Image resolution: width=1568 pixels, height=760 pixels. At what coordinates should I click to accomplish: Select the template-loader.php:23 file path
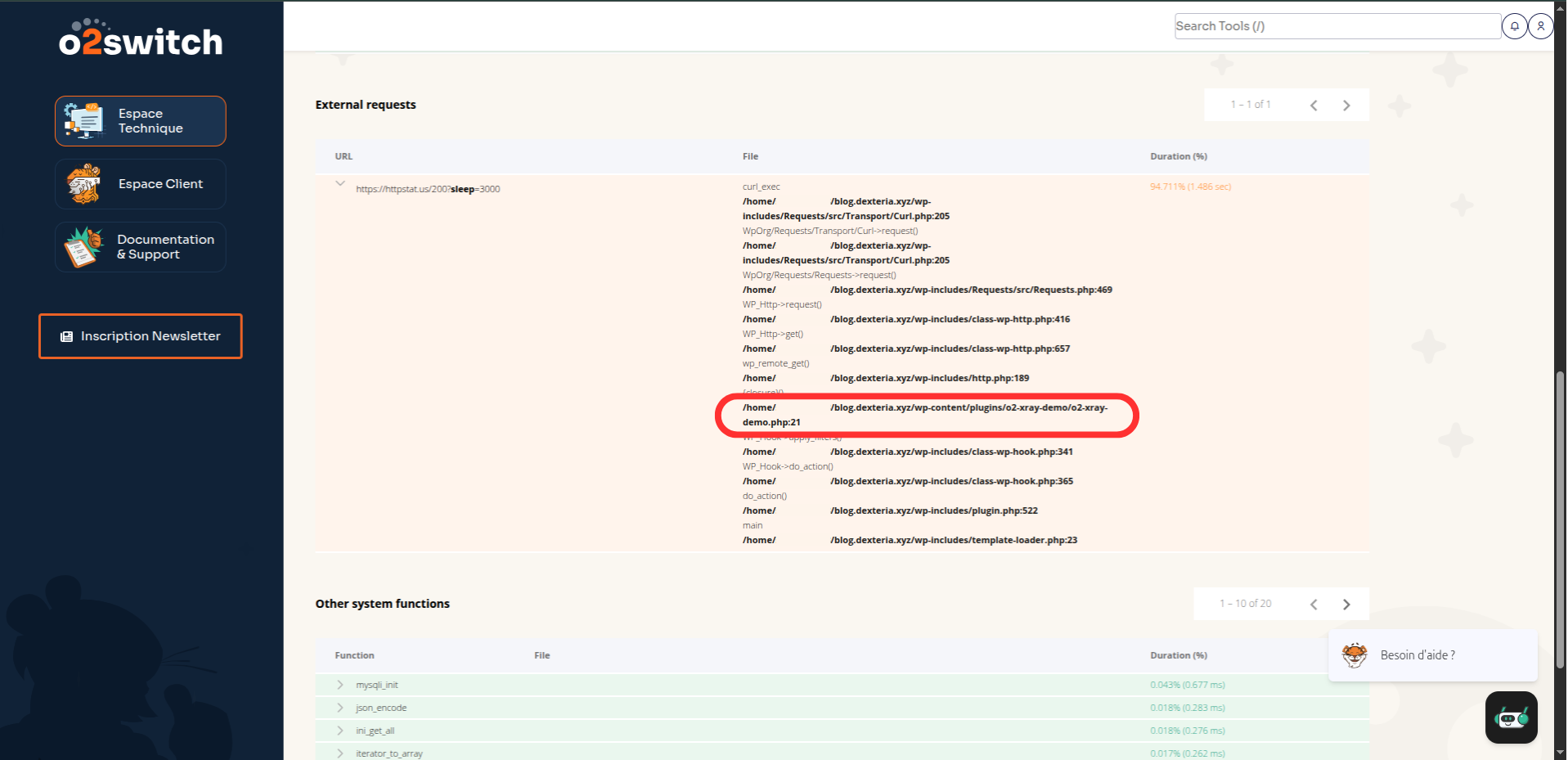click(x=910, y=540)
